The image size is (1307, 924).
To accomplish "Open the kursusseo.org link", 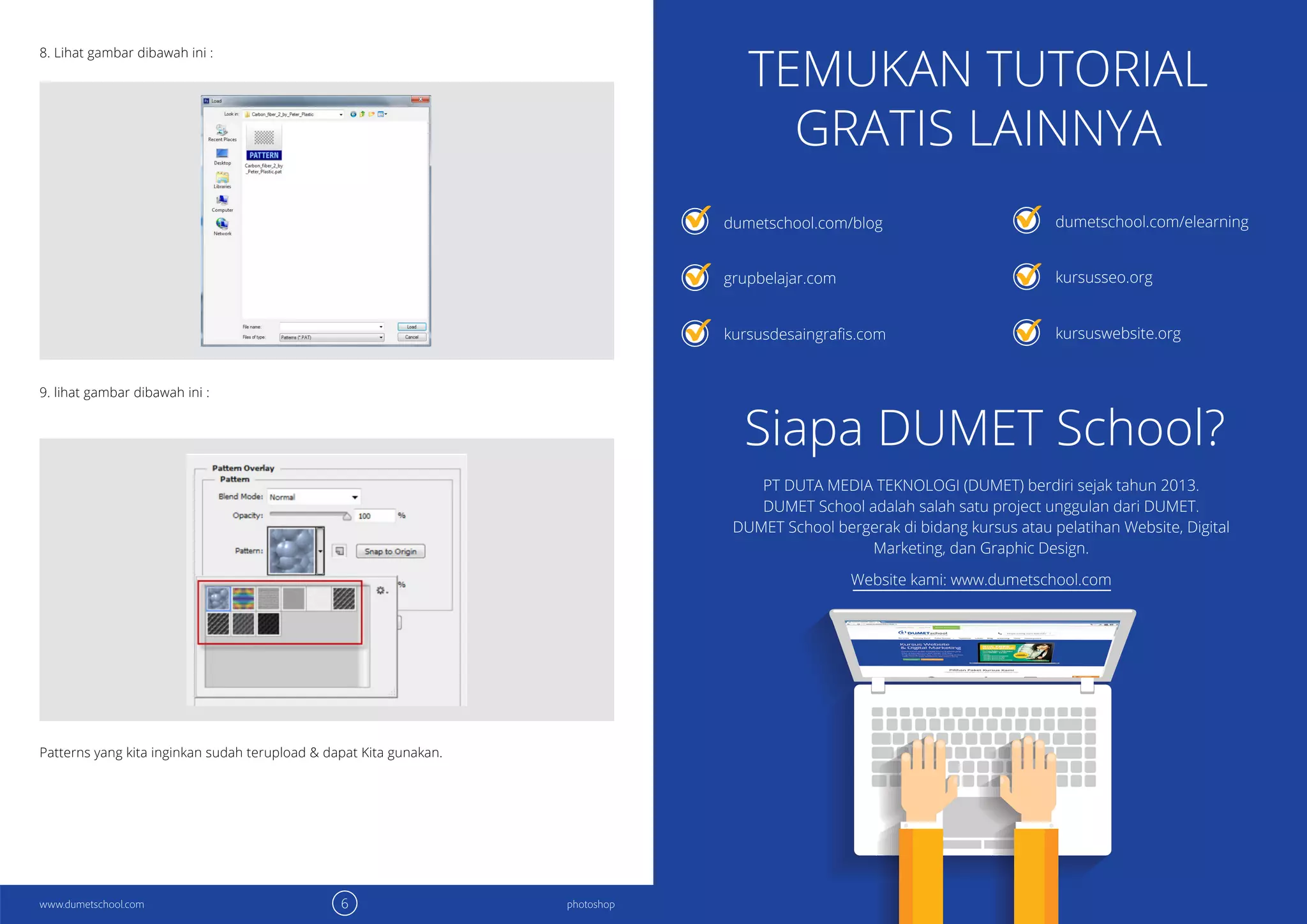I will click(1103, 278).
